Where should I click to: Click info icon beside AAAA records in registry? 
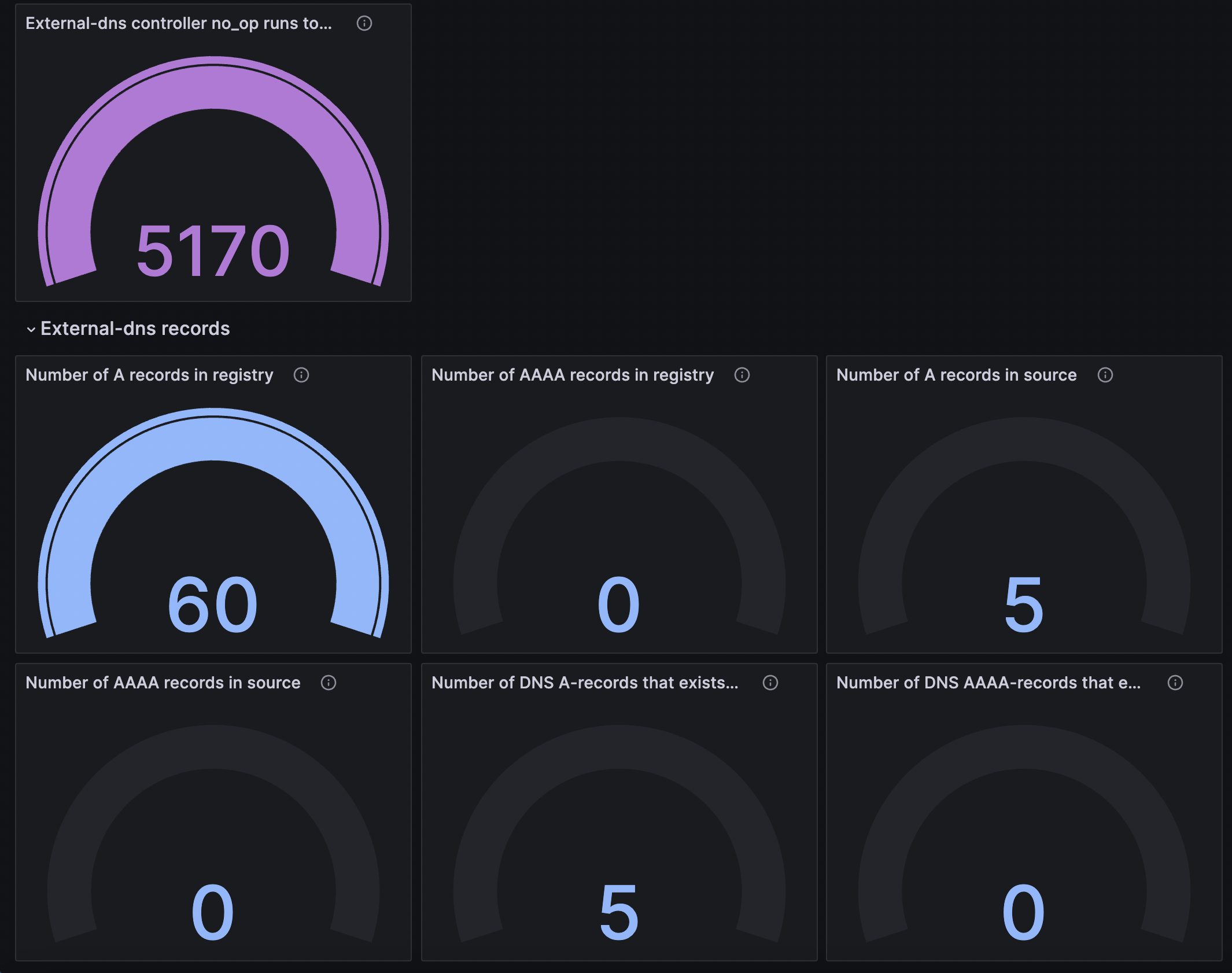(742, 375)
